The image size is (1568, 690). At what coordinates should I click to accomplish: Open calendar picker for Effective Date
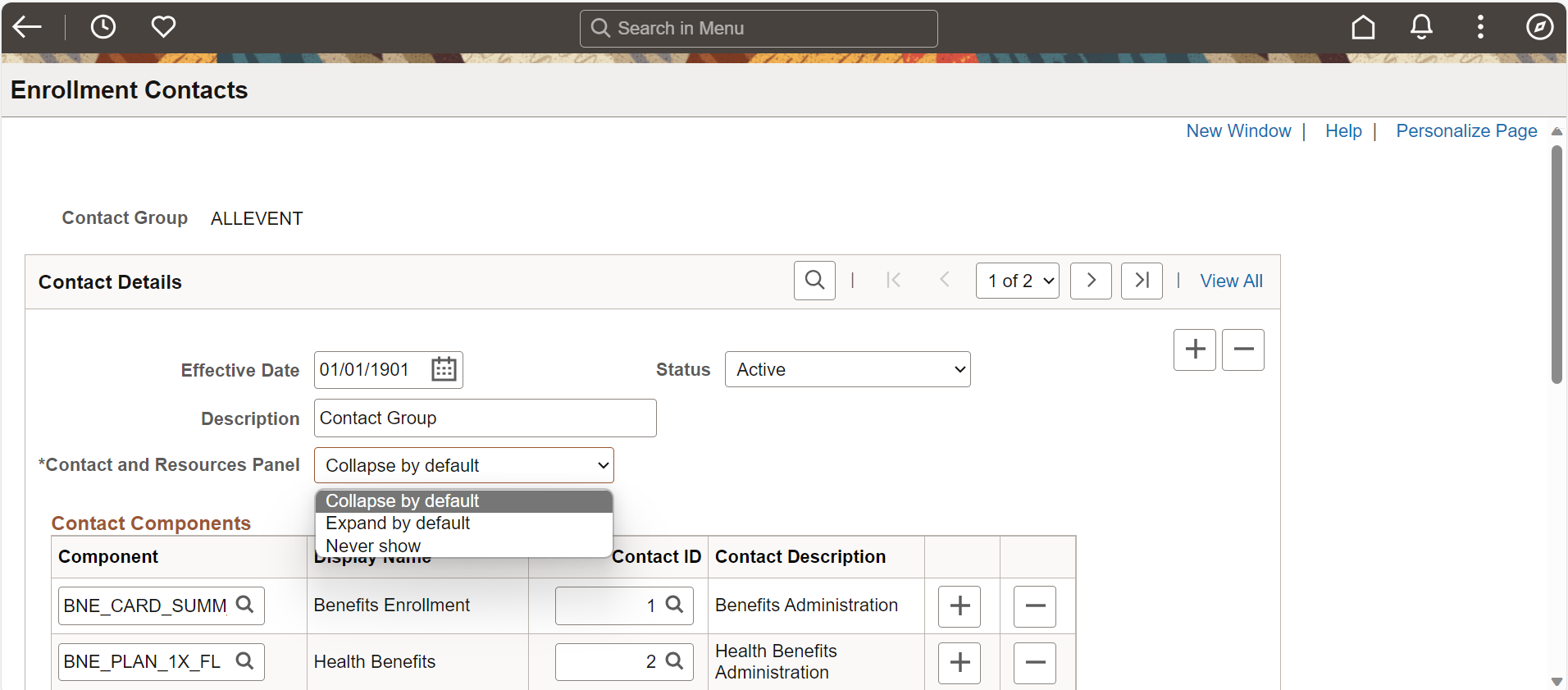tap(444, 369)
